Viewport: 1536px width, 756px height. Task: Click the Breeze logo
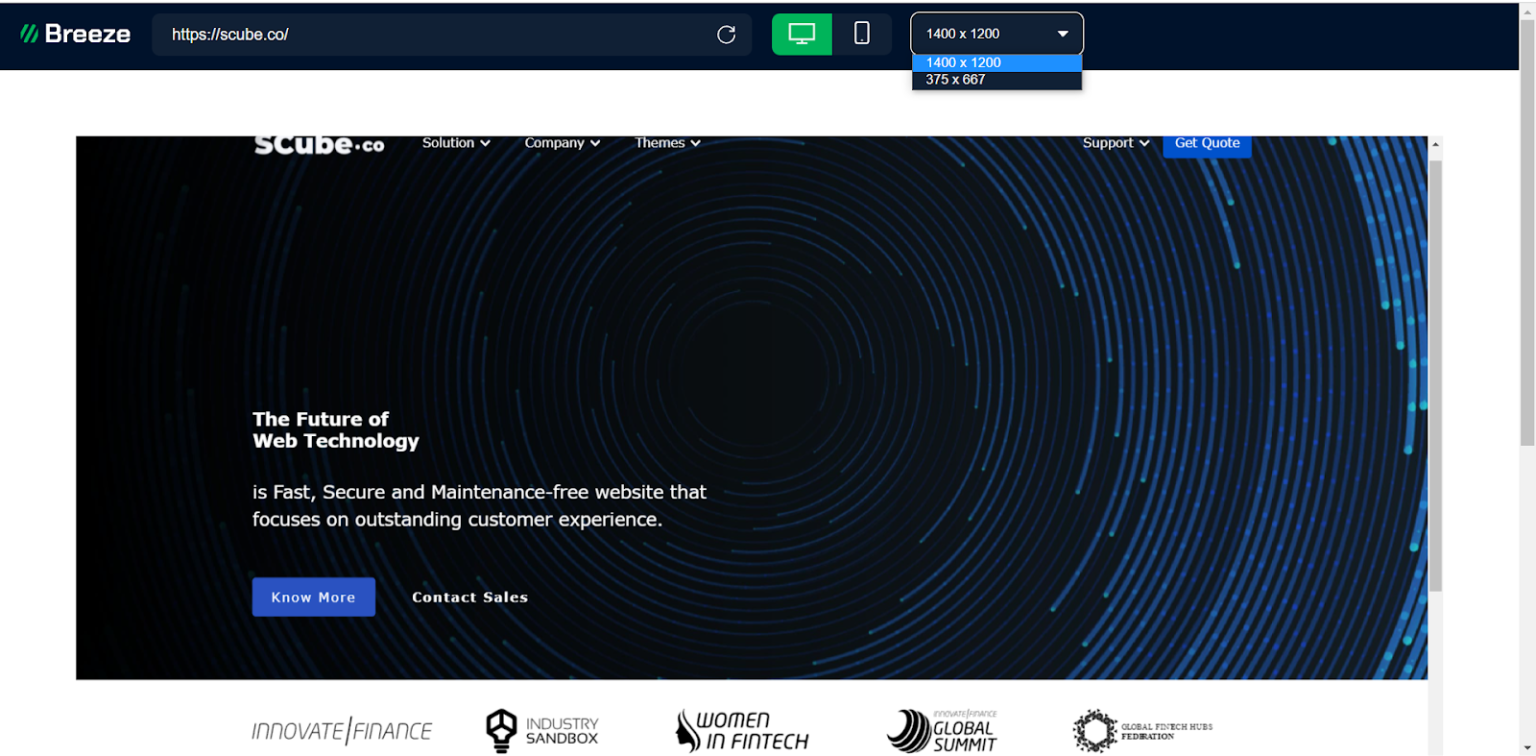pyautogui.click(x=75, y=34)
